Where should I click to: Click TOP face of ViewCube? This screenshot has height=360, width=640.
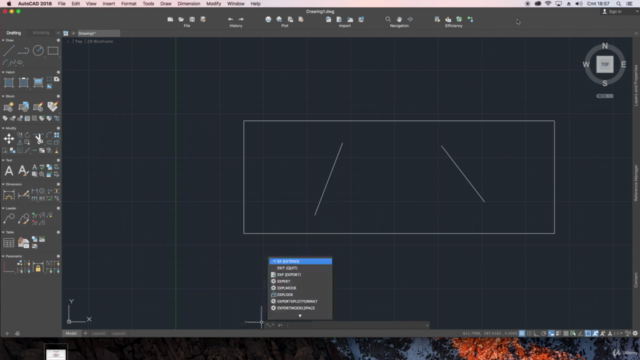[604, 64]
